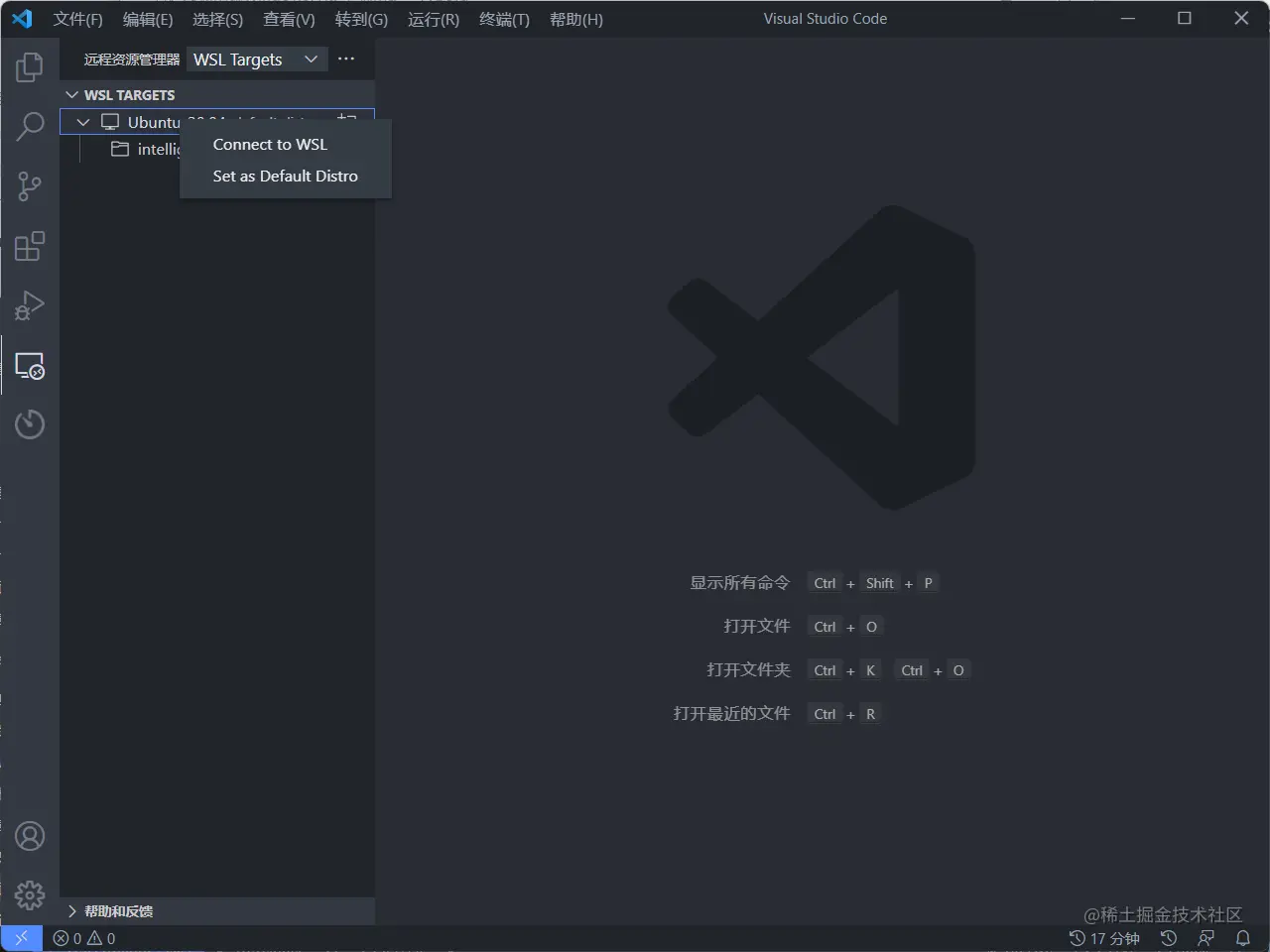Open the 终端(T) menu
1270x952 pixels.
(x=504, y=19)
